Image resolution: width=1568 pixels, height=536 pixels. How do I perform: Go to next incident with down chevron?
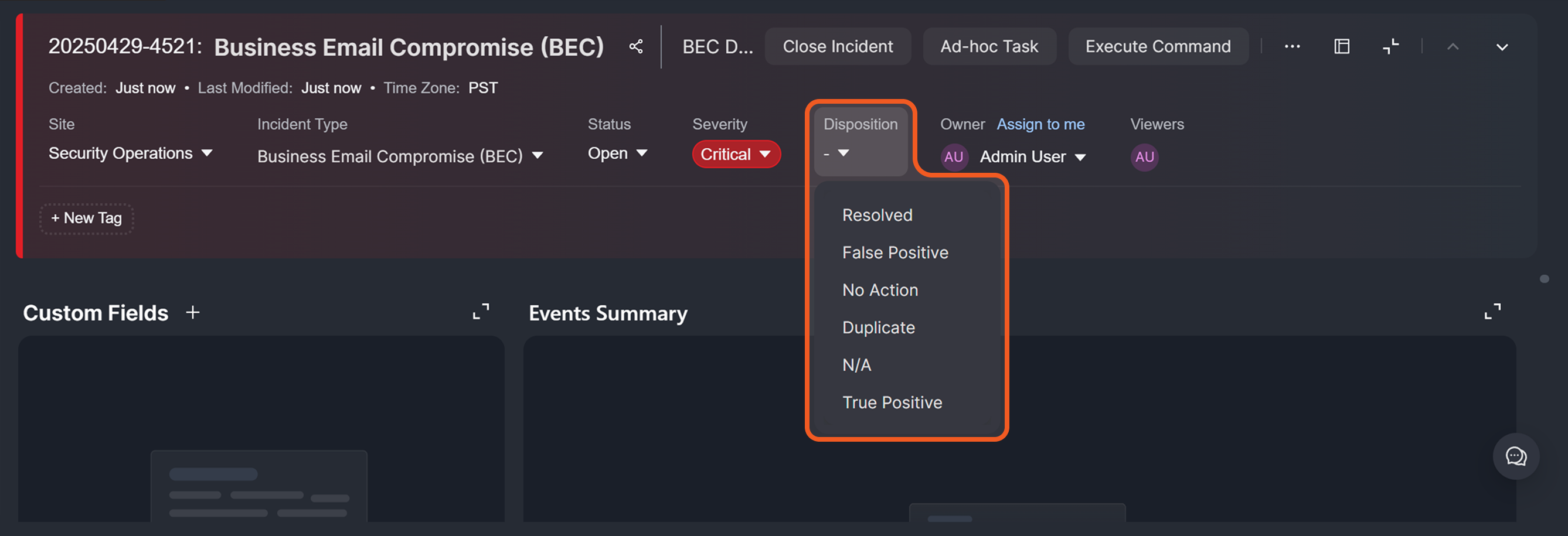(1502, 47)
